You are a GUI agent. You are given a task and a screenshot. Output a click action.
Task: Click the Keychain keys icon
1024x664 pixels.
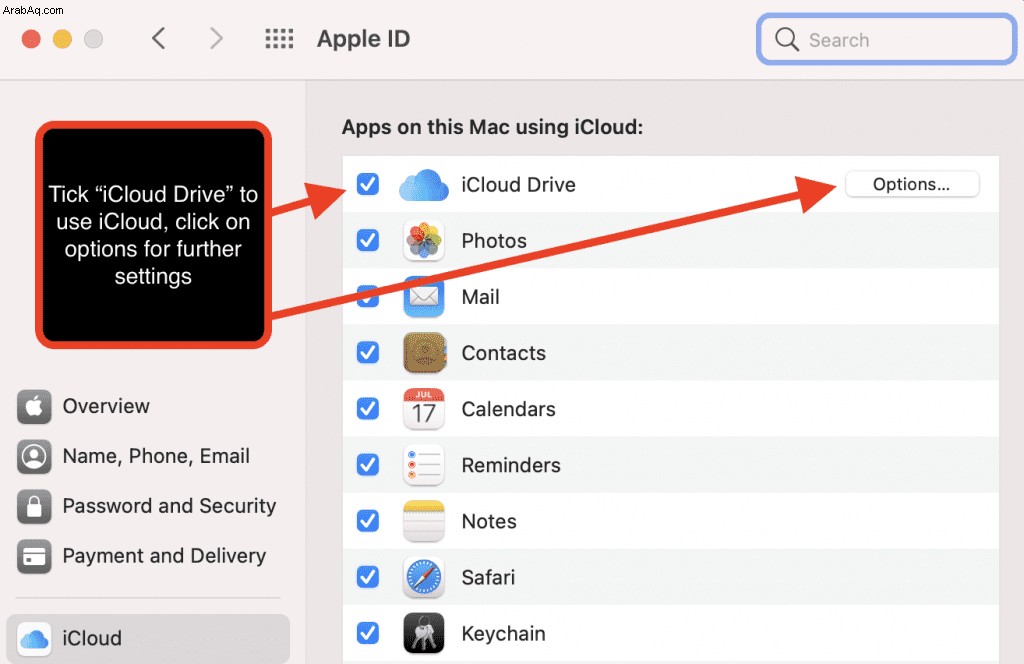424,633
